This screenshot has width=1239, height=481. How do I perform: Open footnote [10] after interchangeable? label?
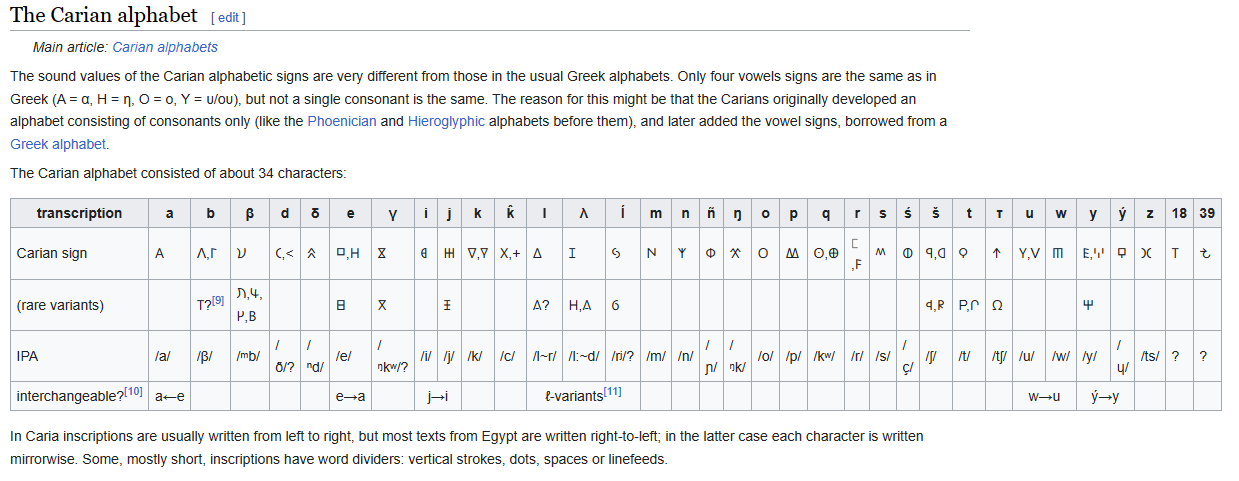tap(134, 391)
